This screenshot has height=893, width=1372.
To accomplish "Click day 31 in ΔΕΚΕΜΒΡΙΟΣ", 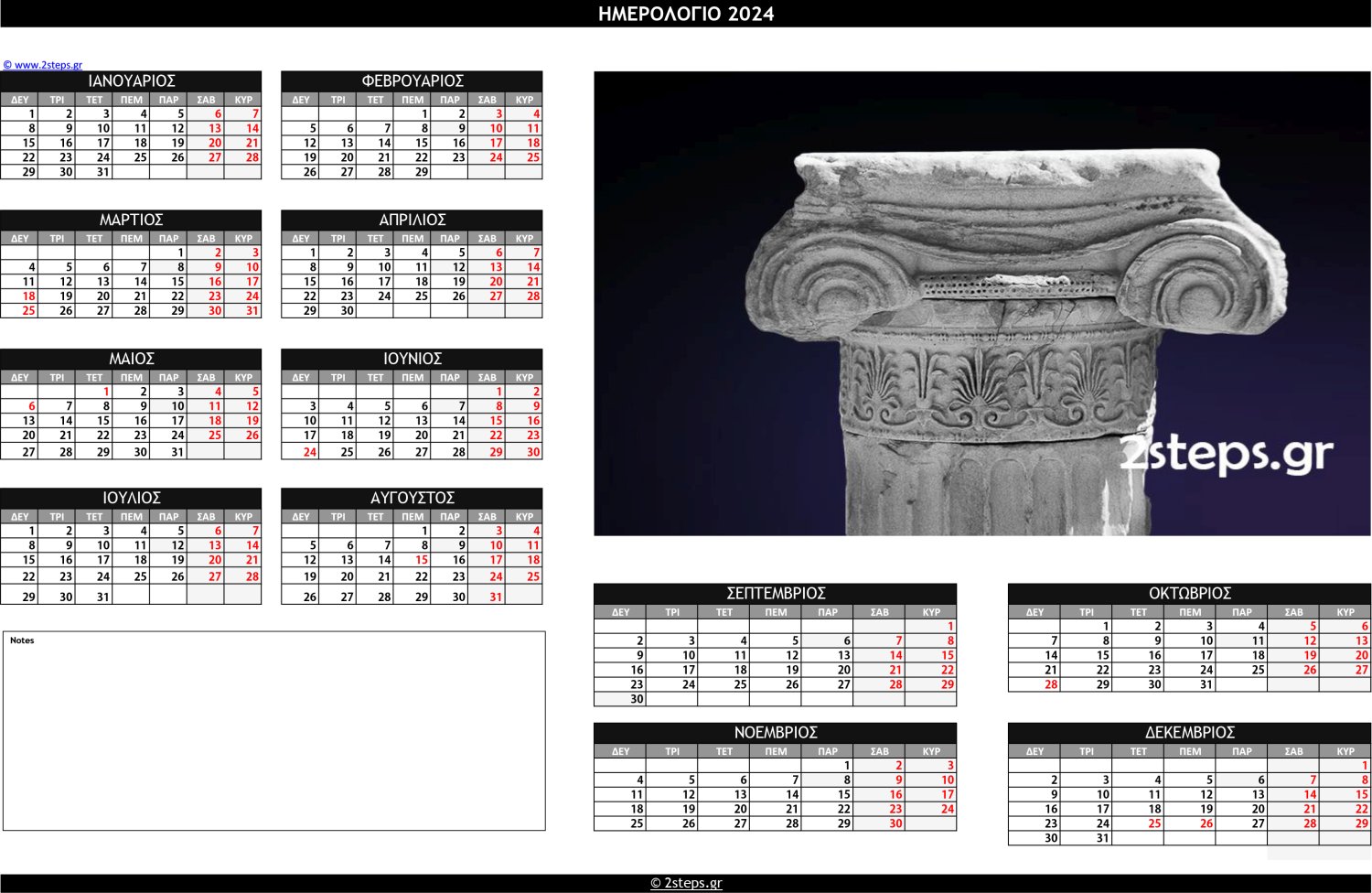I will click(x=1086, y=838).
